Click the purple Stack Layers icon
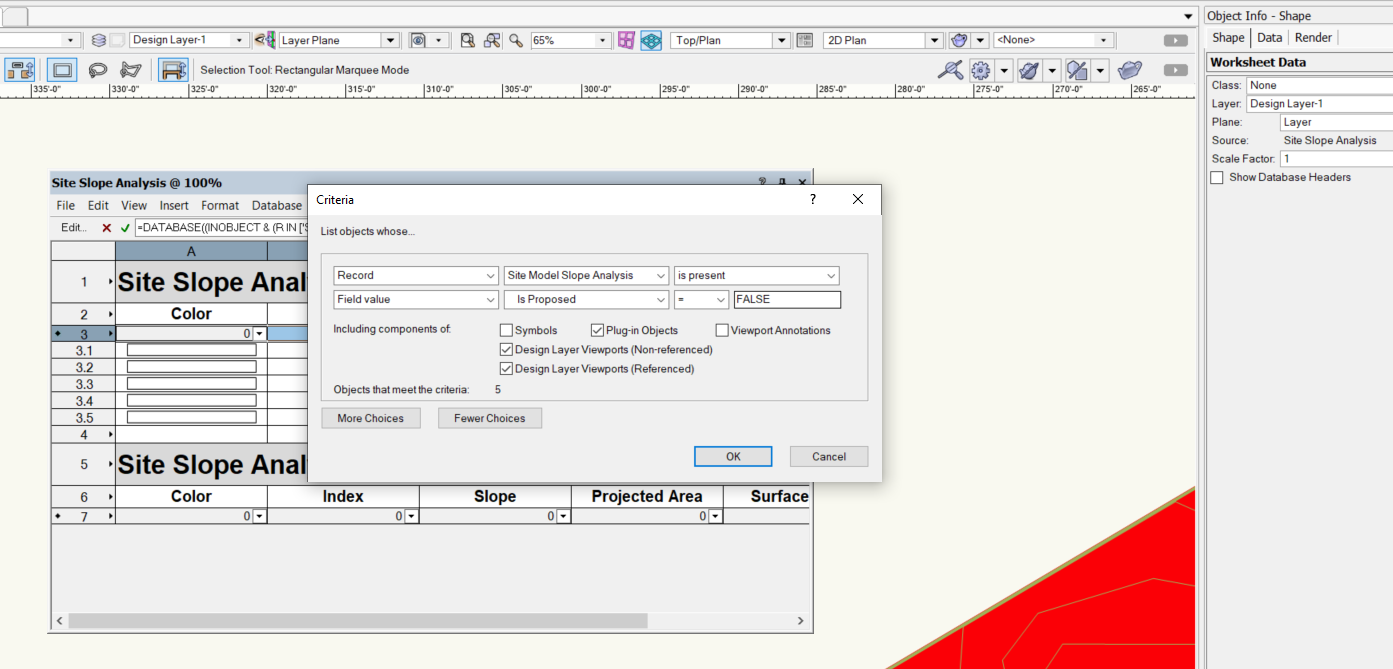 click(x=625, y=40)
